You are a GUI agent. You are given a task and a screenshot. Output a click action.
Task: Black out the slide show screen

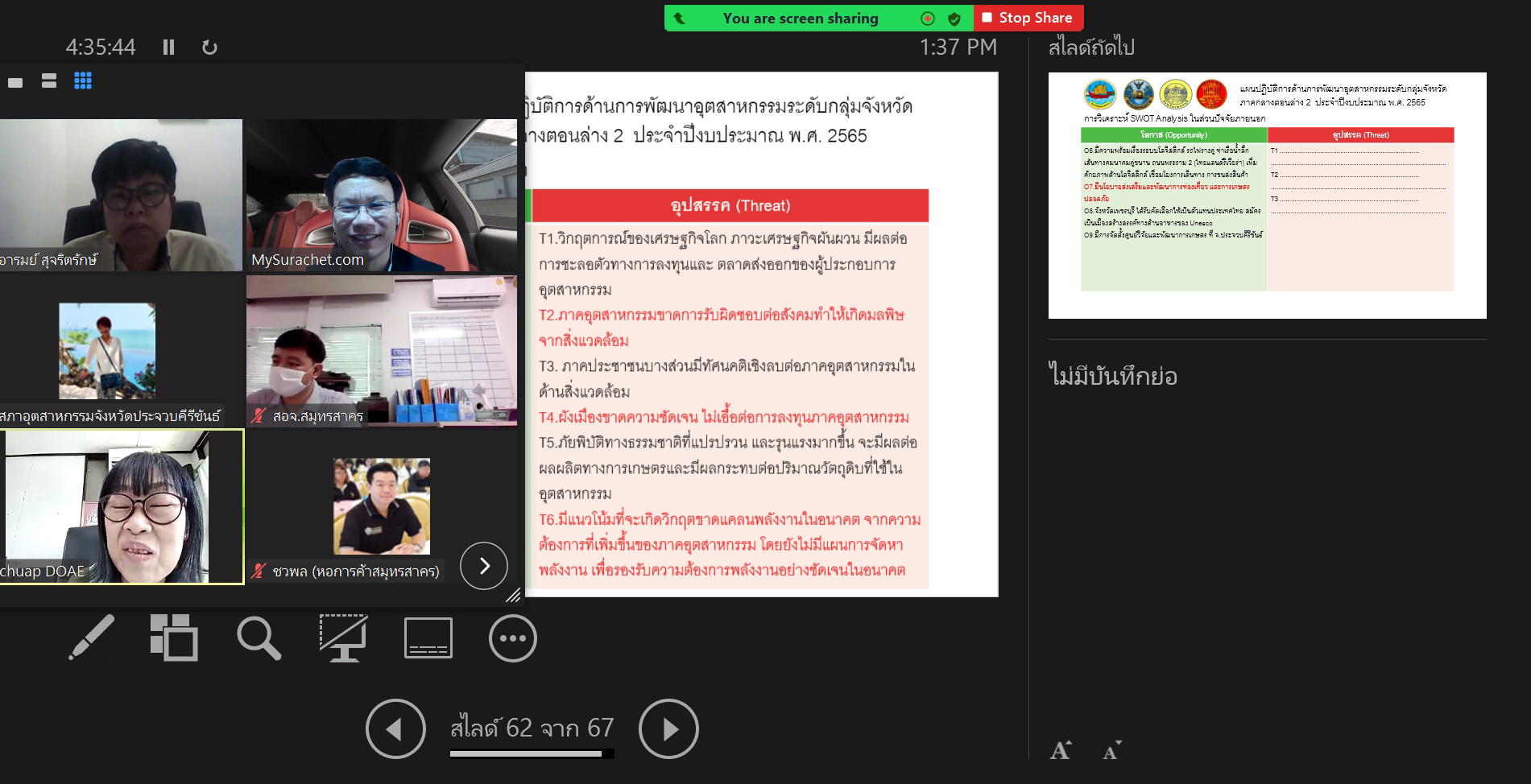point(343,638)
